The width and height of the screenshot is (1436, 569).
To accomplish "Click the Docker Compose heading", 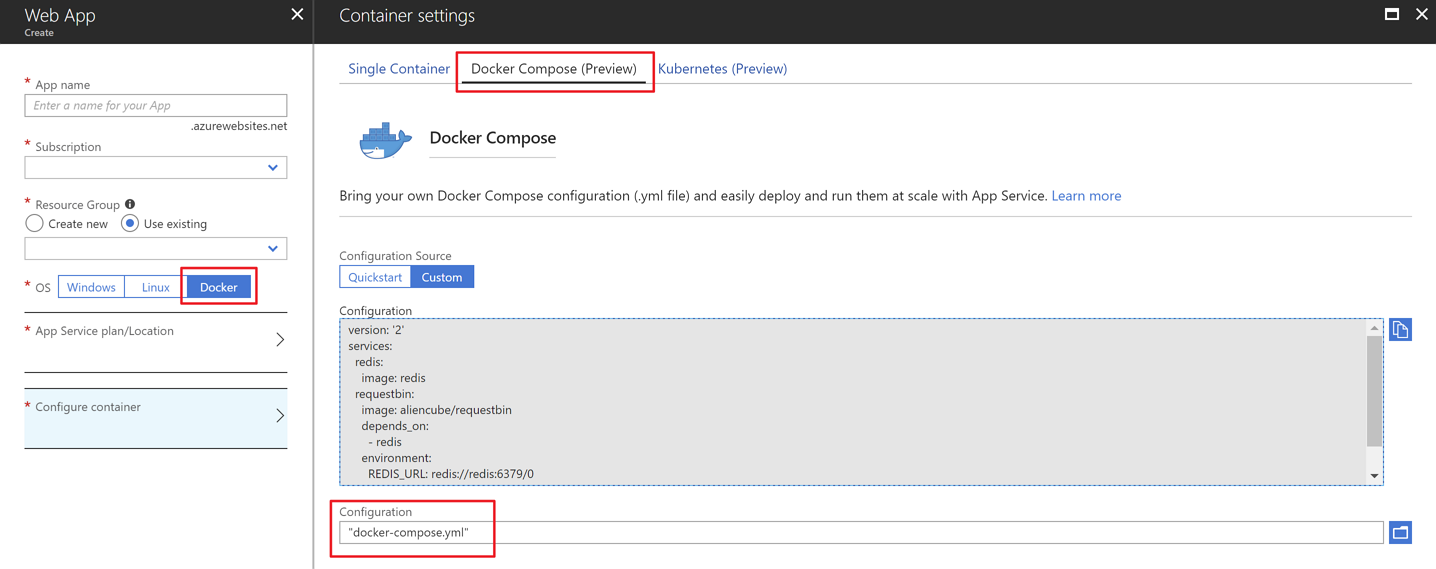I will 492,138.
